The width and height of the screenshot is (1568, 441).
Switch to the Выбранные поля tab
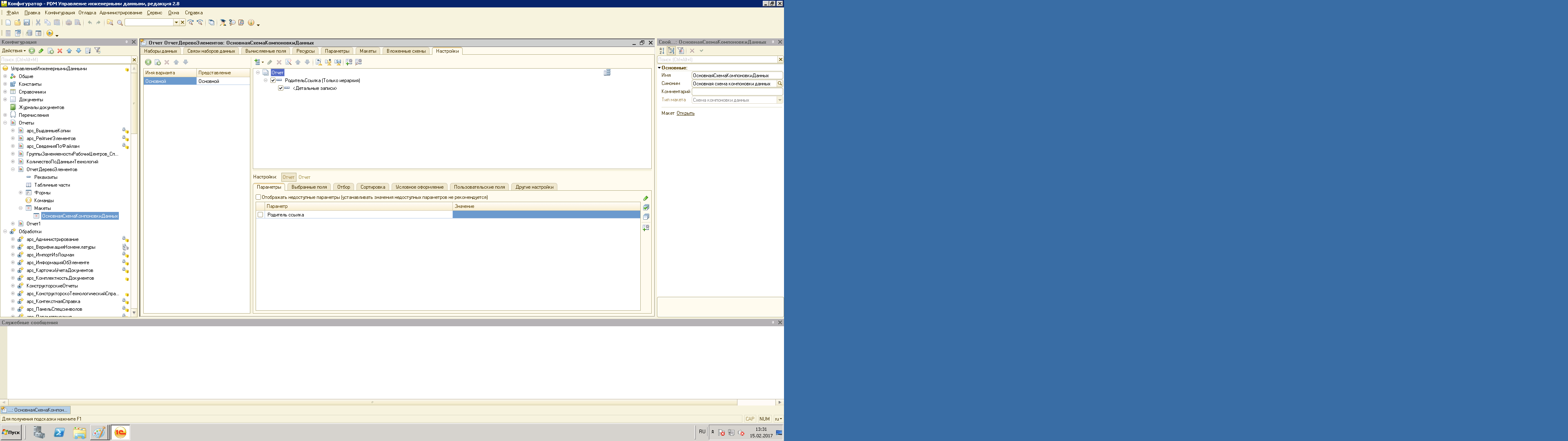point(309,187)
